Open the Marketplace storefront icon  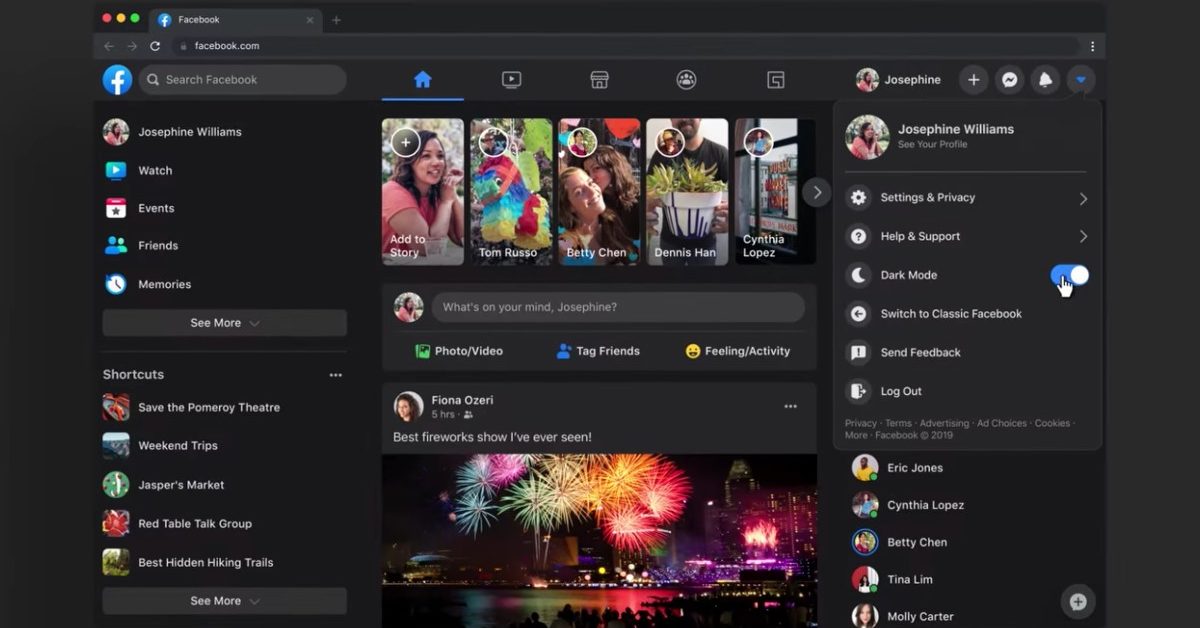click(599, 80)
